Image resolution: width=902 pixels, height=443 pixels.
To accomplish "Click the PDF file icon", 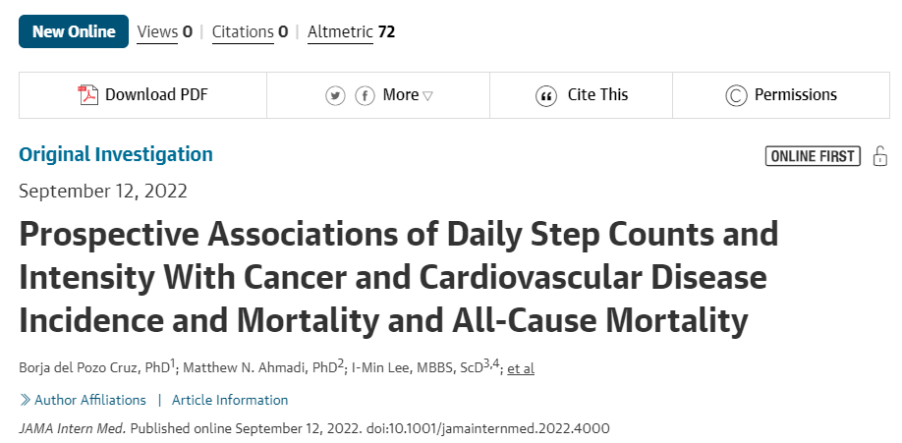I will [88, 95].
